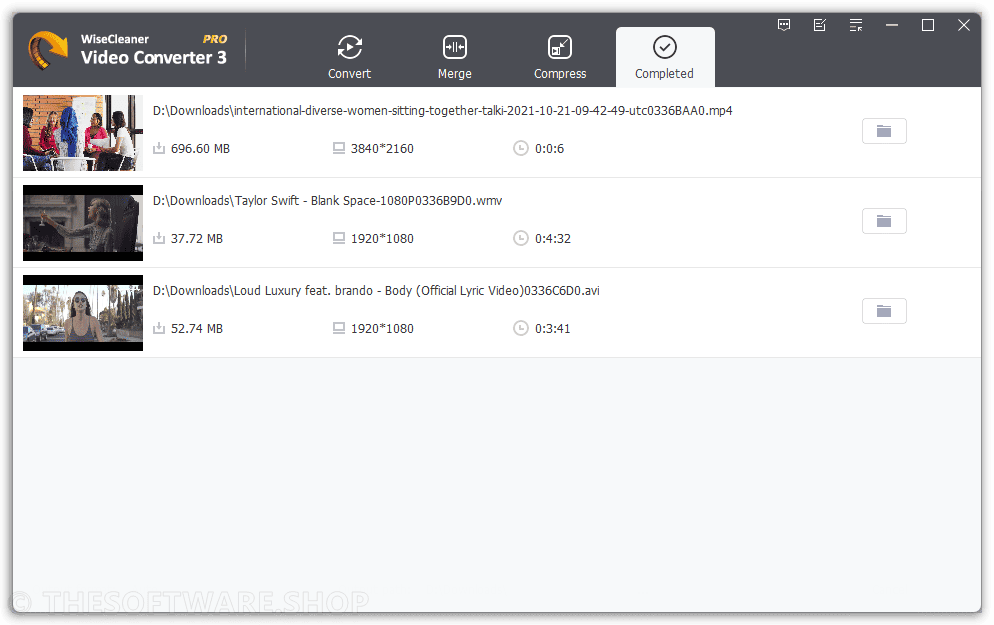Click thumbnail of women sitting together video
The image size is (994, 625).
click(83, 133)
